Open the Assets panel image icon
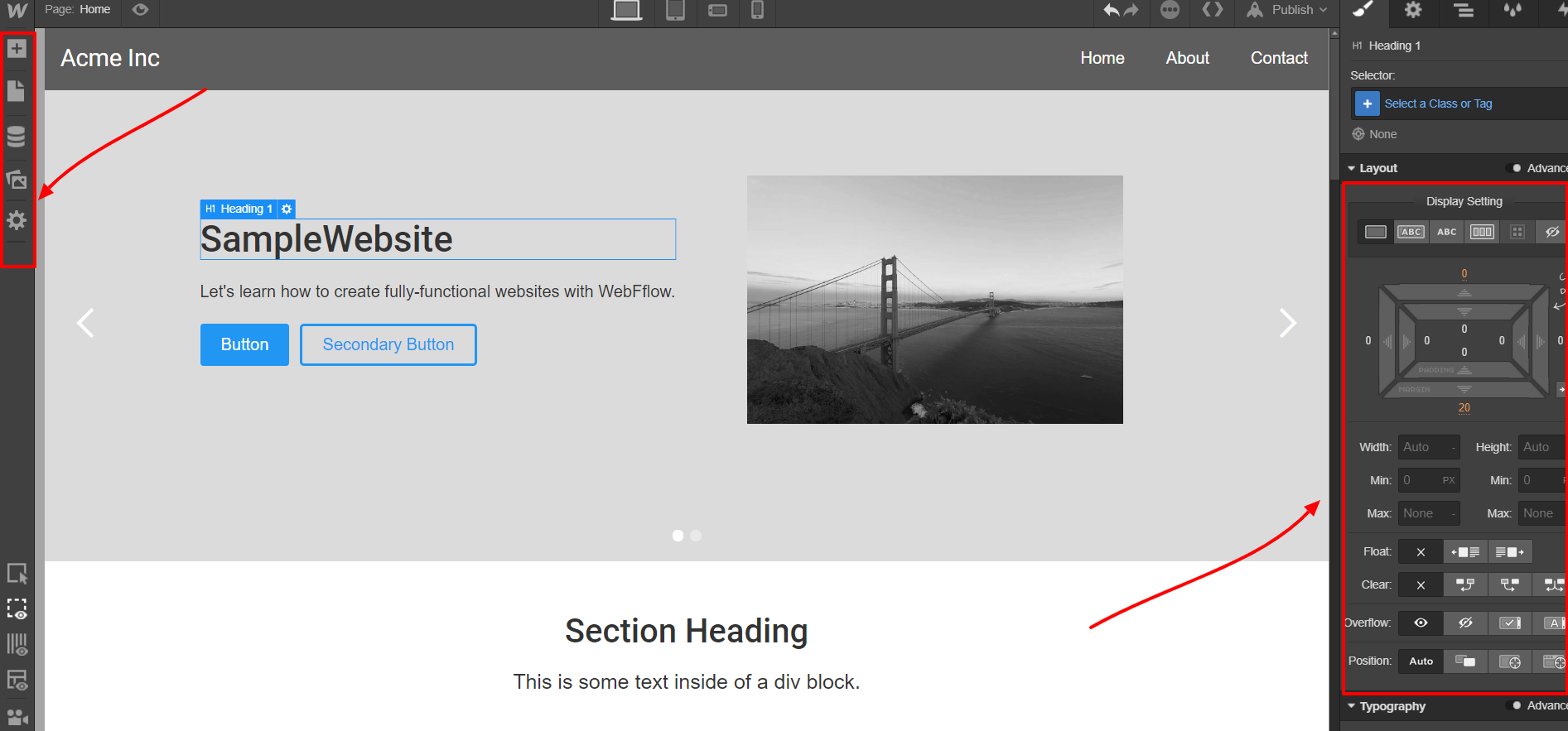1568x731 pixels. 17,179
